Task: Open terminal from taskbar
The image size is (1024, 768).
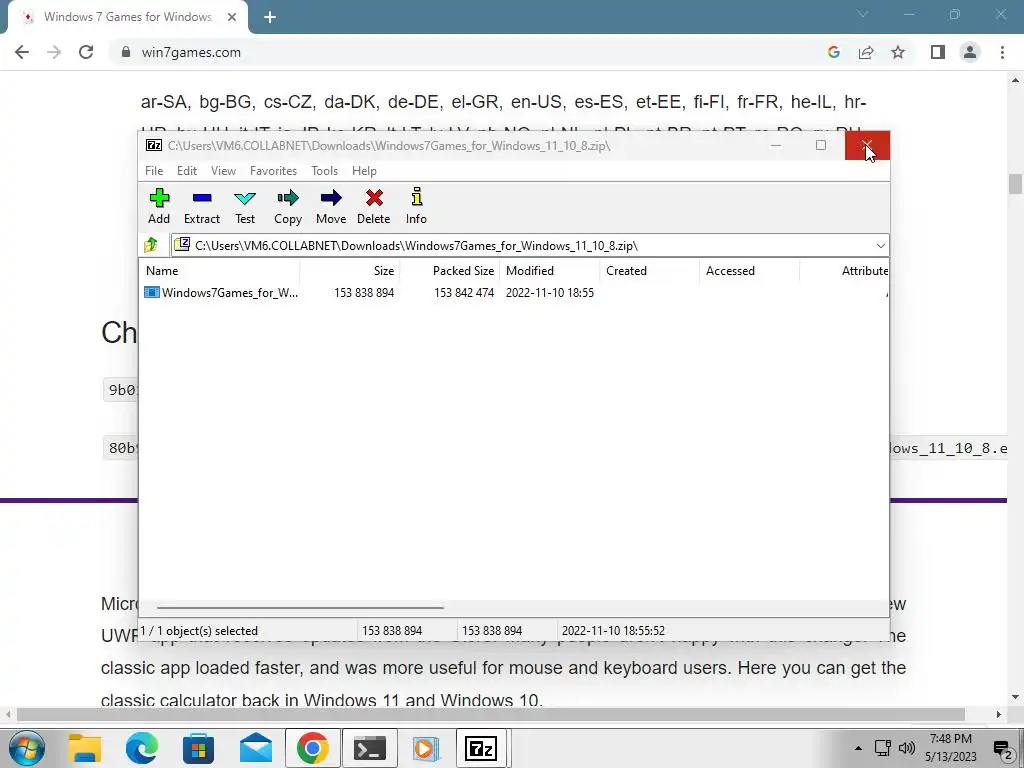Action: 370,748
